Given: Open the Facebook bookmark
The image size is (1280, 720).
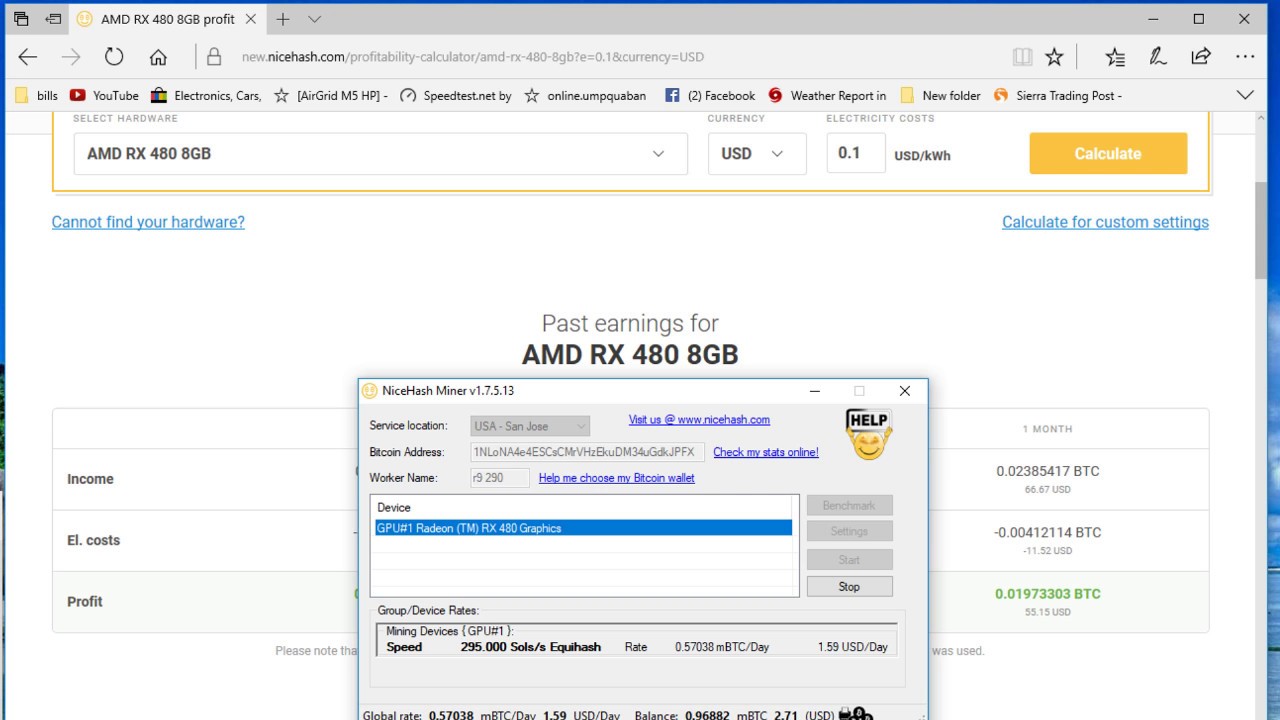Looking at the screenshot, I should pos(710,95).
